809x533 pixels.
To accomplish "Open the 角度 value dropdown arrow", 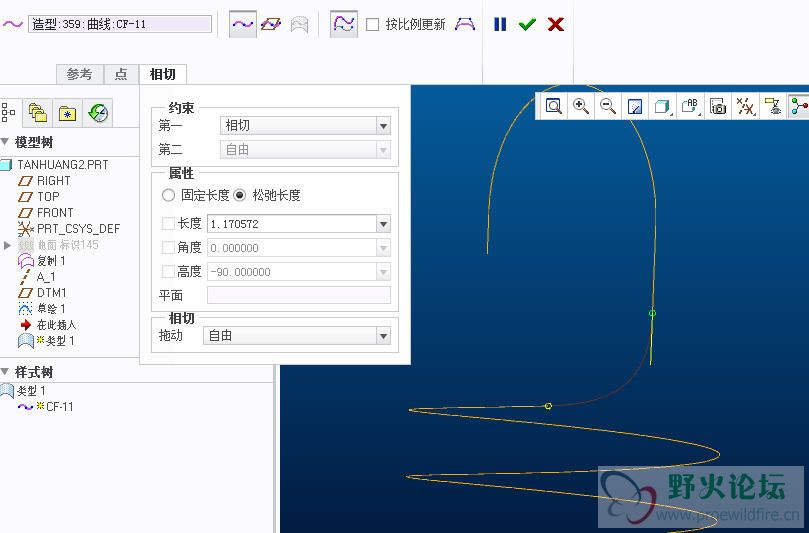I will (383, 248).
